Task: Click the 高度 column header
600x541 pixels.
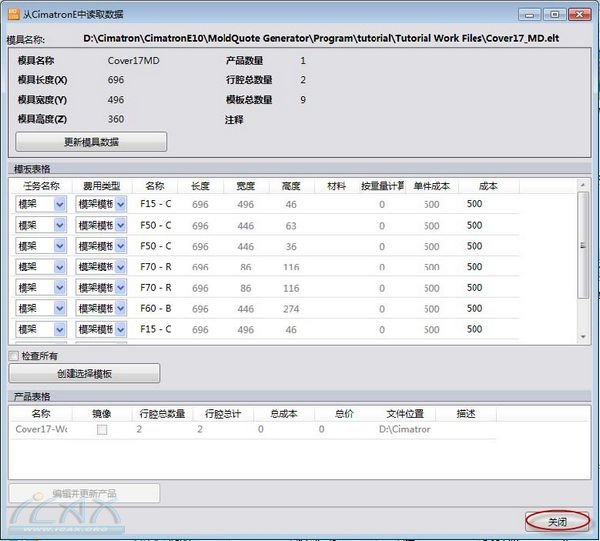Action: point(291,186)
